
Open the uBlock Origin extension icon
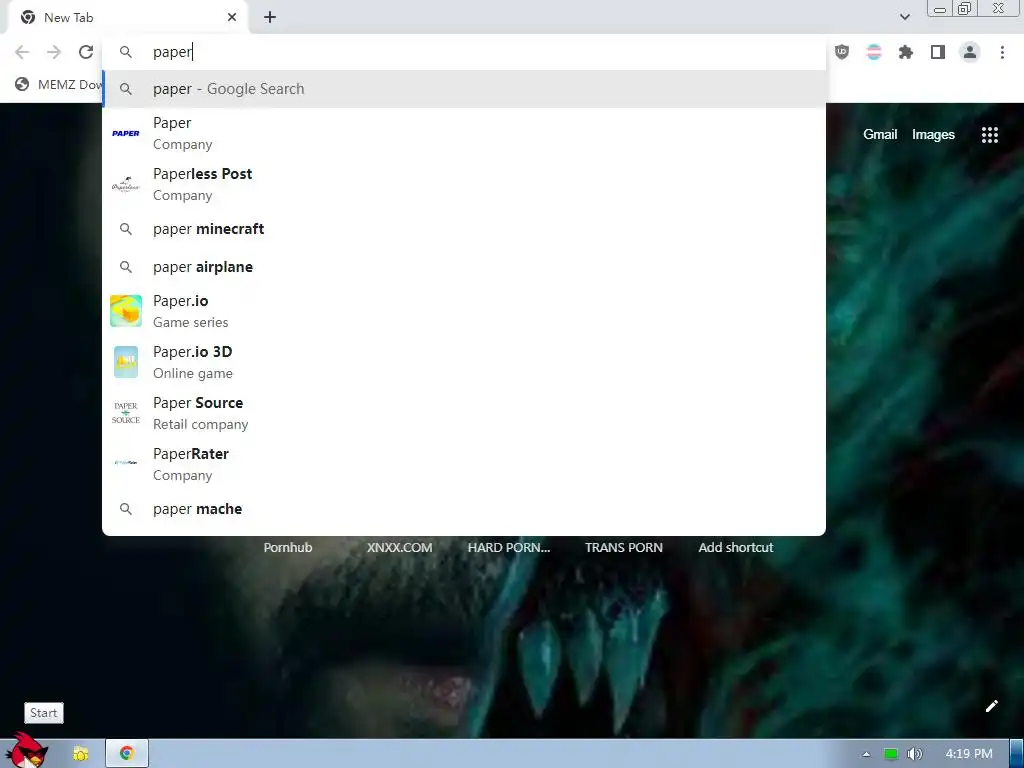pyautogui.click(x=842, y=52)
